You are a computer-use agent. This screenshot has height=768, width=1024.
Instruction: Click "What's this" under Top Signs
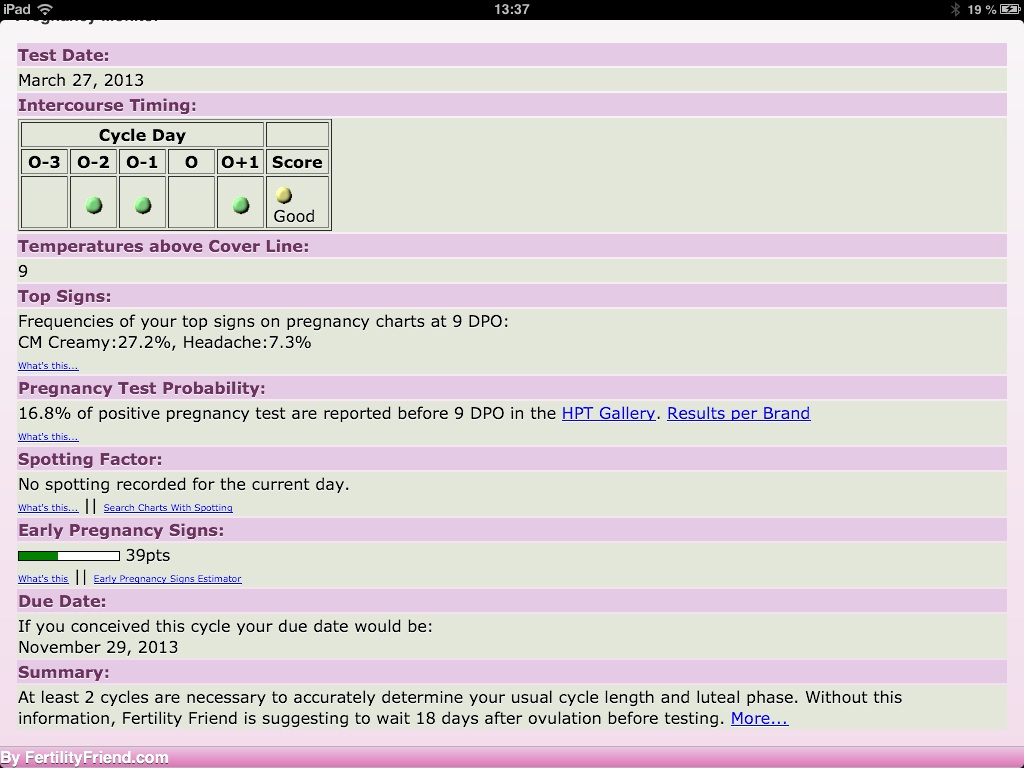pyautogui.click(x=48, y=366)
